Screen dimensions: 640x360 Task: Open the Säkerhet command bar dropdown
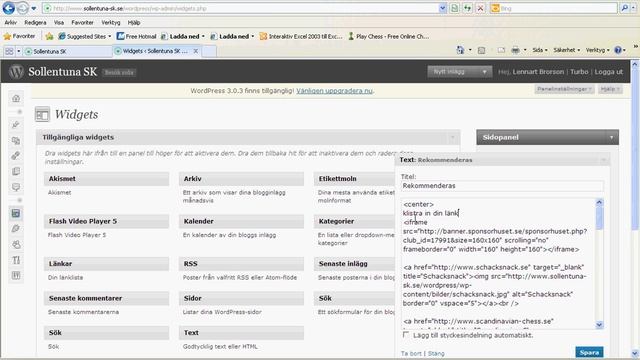567,50
